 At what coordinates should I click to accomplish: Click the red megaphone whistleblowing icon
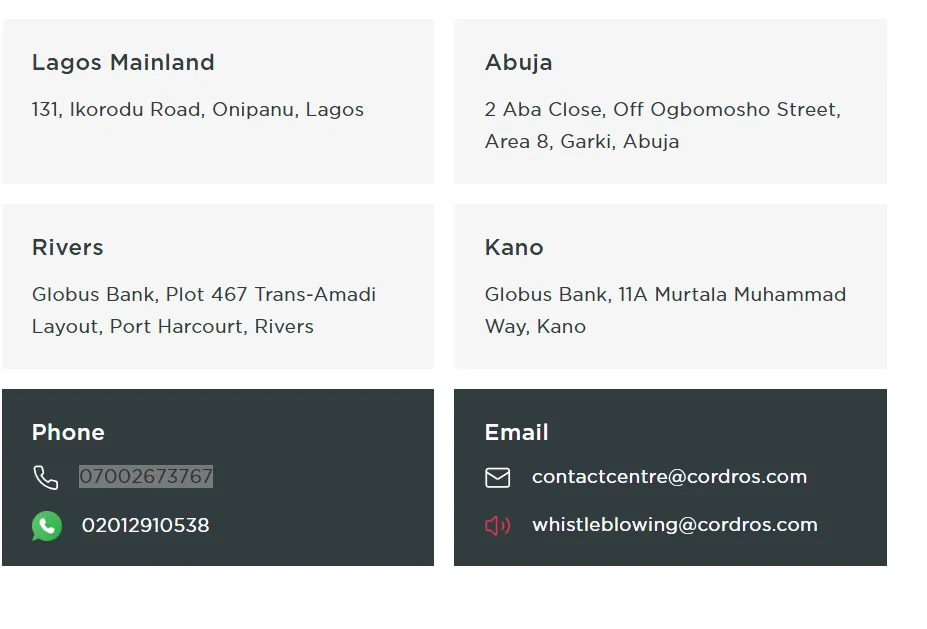click(x=497, y=526)
